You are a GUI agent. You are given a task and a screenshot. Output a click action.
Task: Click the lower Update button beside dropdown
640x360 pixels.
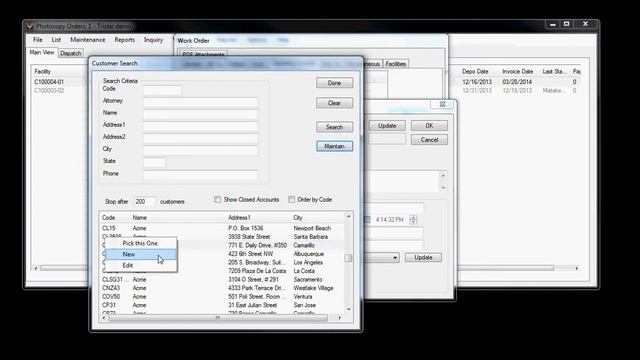click(423, 258)
